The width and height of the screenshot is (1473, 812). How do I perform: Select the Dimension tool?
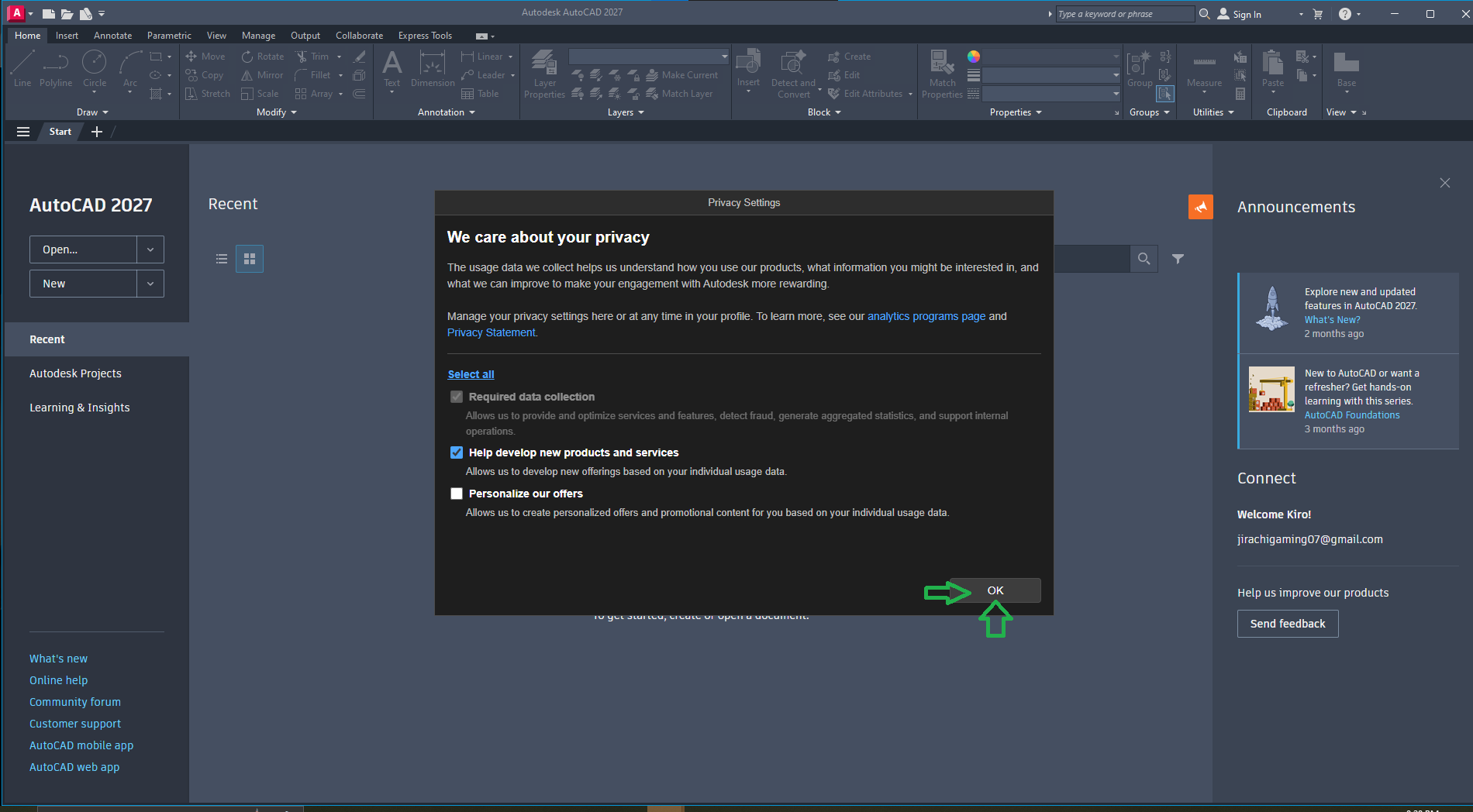(433, 70)
